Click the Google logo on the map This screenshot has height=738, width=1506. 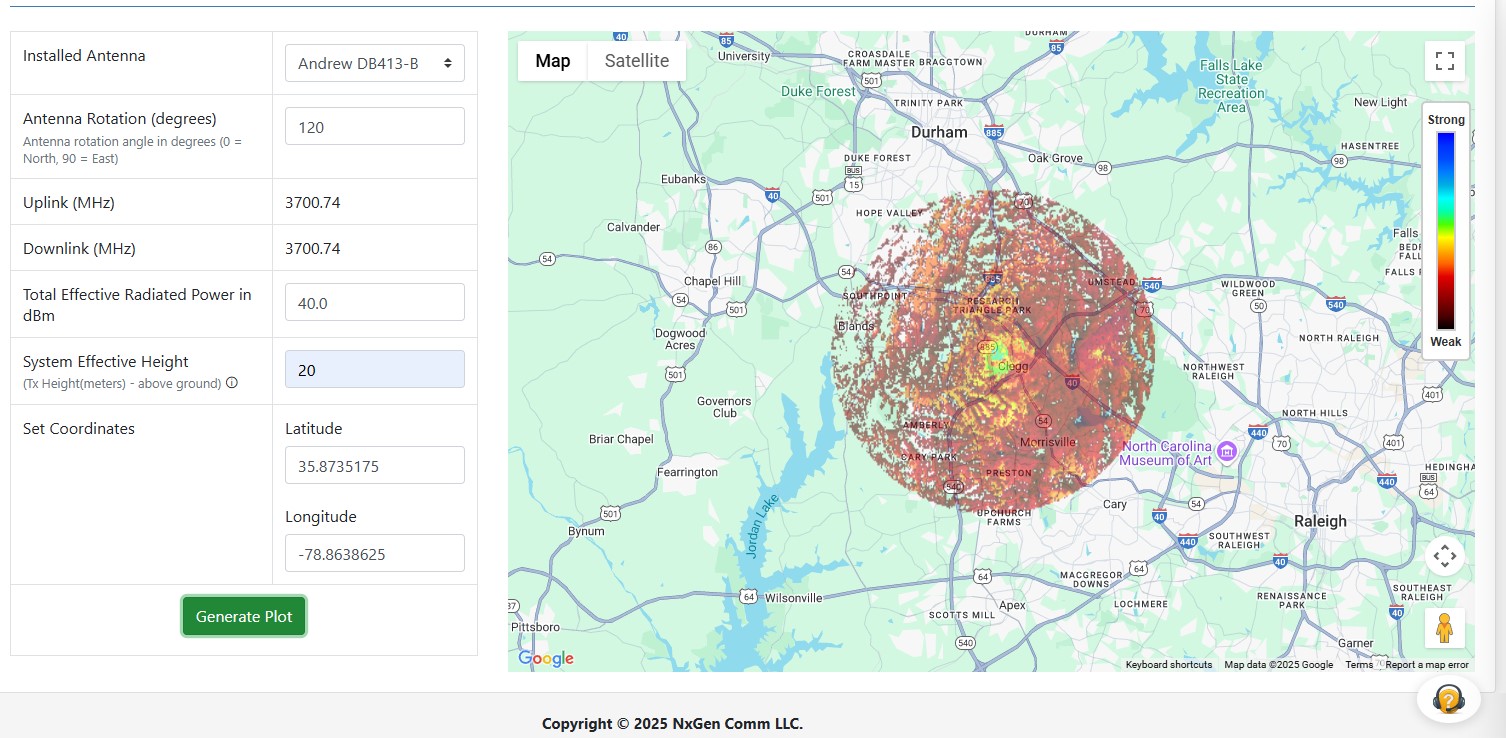546,658
